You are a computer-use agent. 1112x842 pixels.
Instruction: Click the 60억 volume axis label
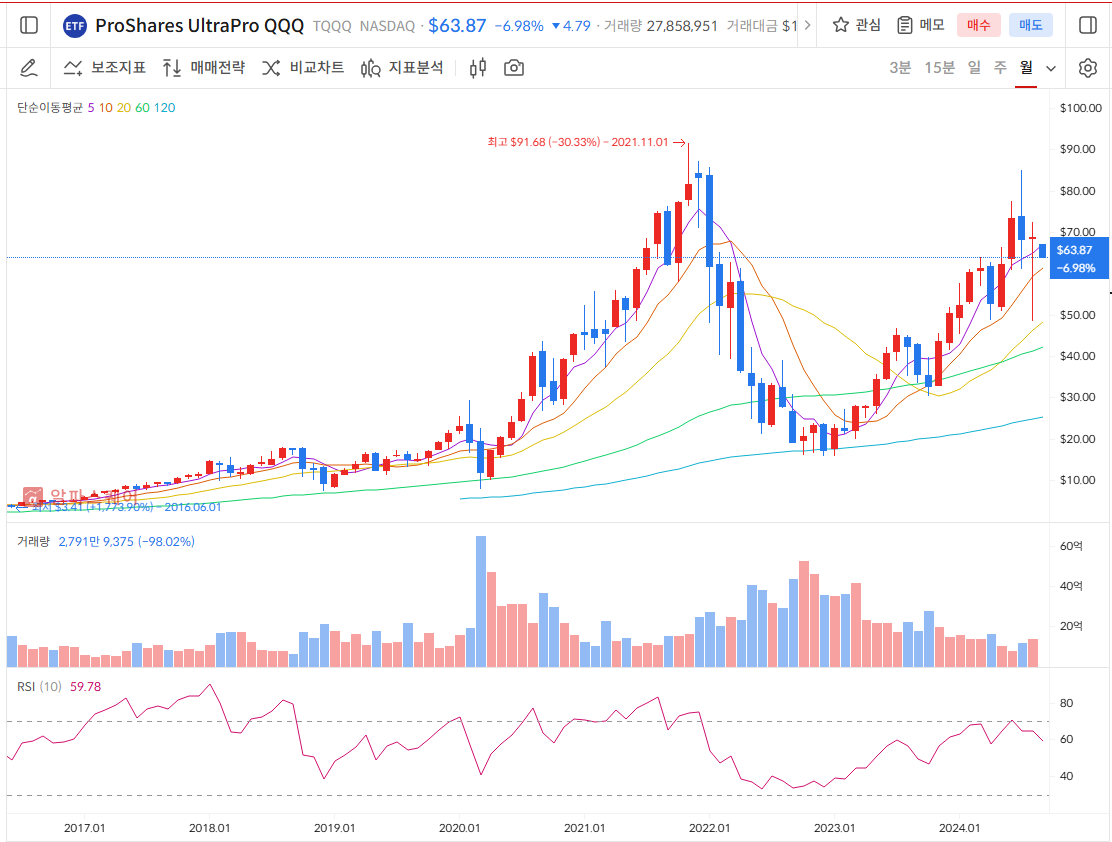(1071, 546)
